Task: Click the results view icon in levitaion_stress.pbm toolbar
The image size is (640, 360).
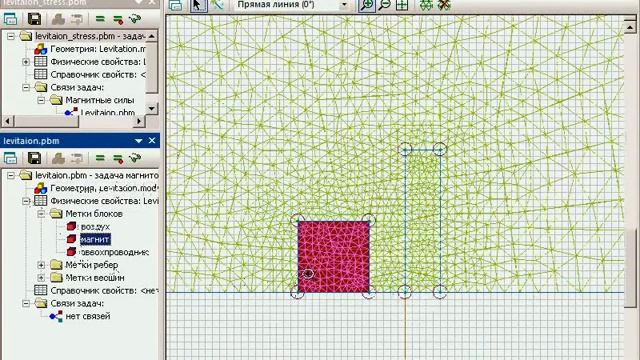Action: tap(135, 19)
